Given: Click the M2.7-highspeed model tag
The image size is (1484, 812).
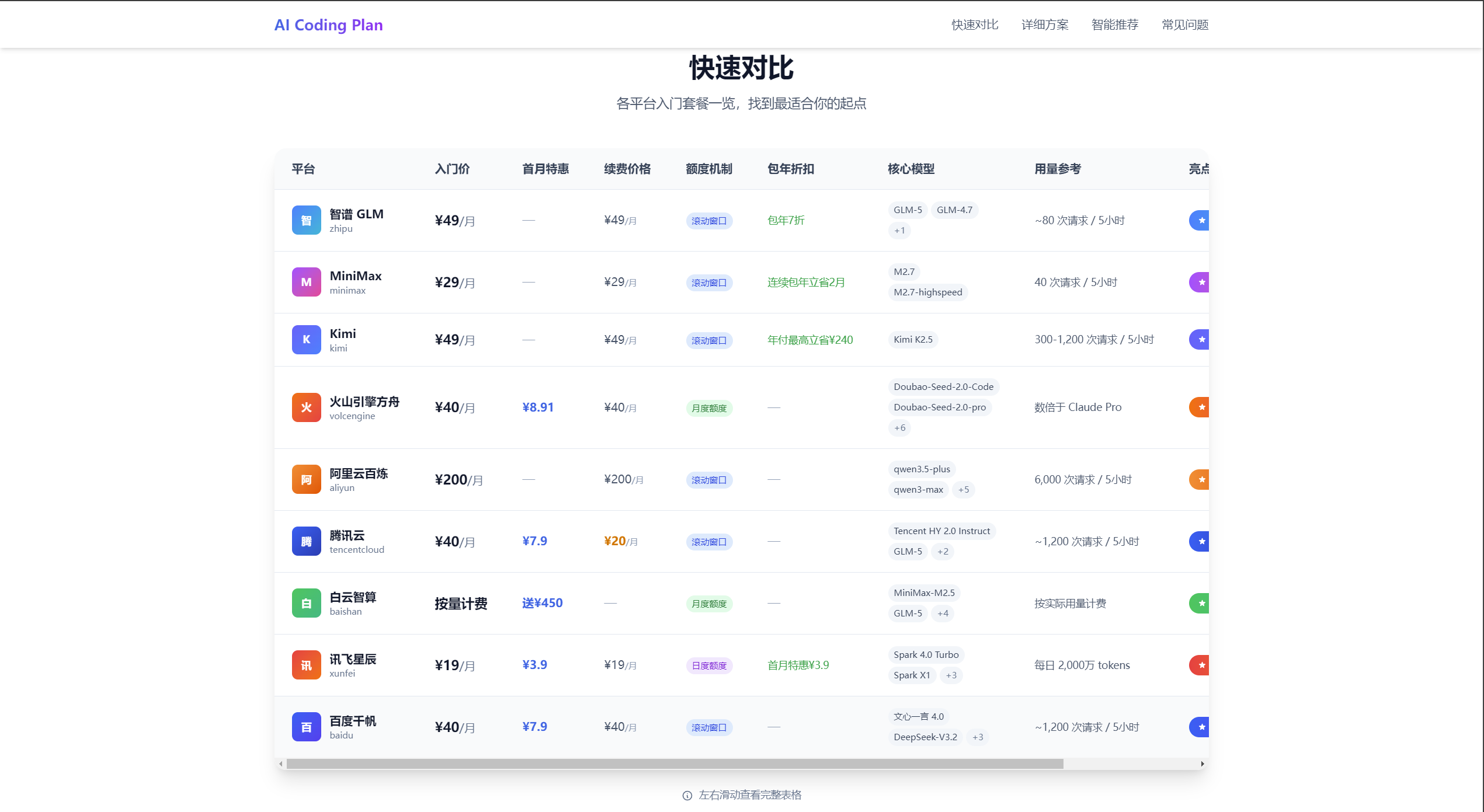Looking at the screenshot, I should [928, 292].
